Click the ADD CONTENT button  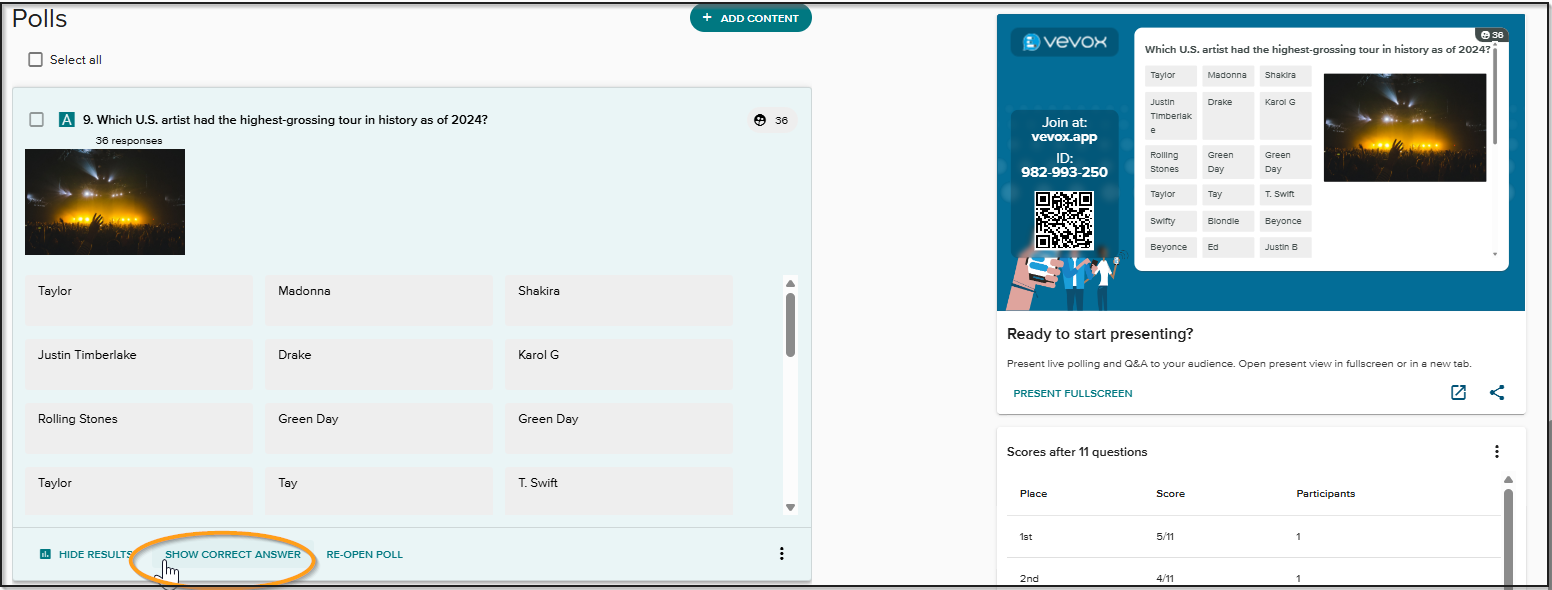tap(750, 18)
